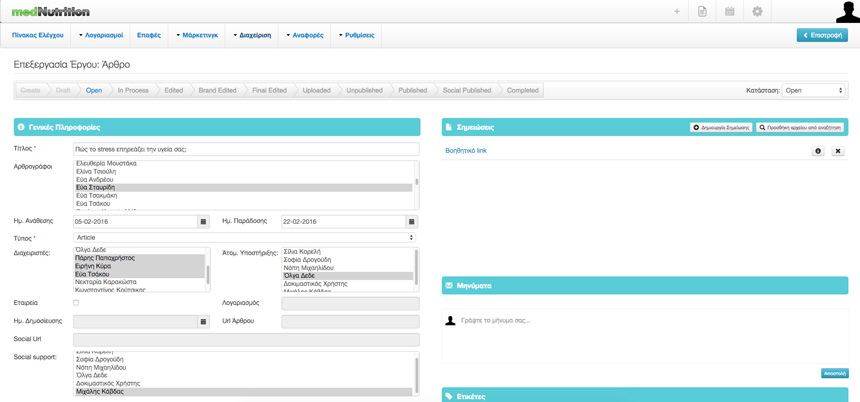Expand the Ρυθμίσεις menu
This screenshot has height=402, width=860.
(x=357, y=35)
